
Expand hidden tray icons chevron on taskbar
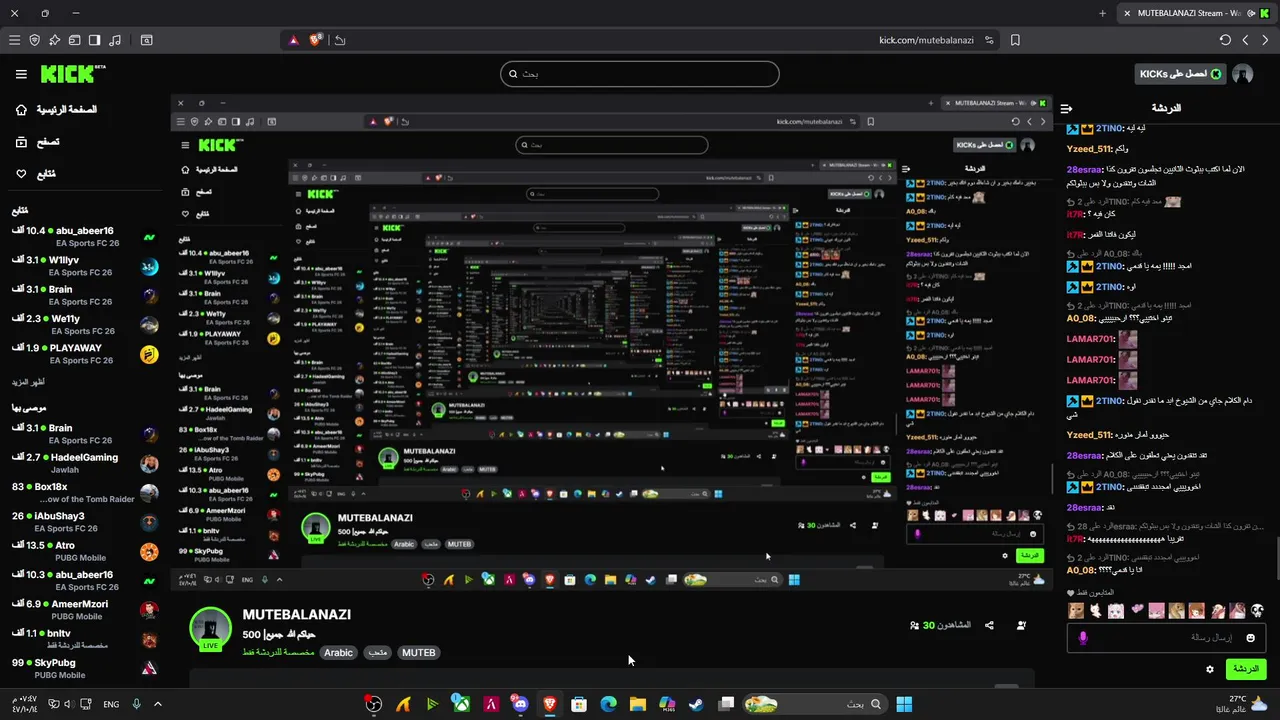coord(157,704)
